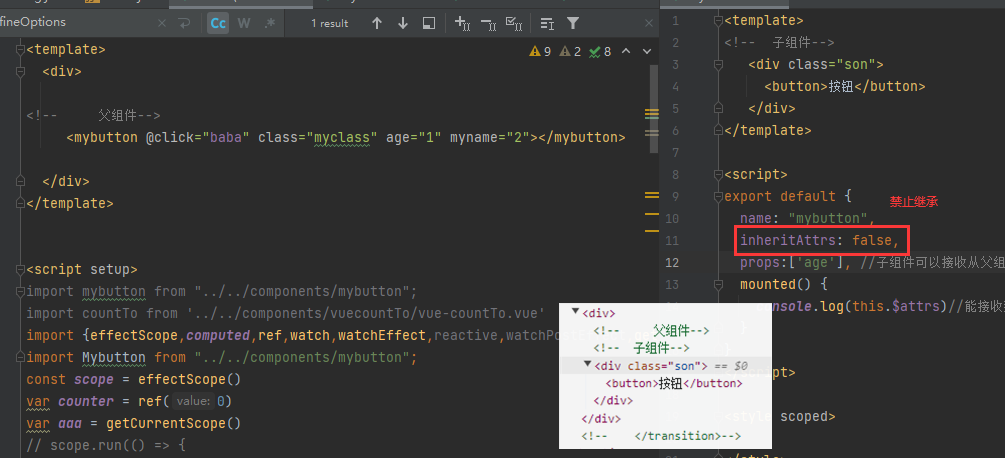This screenshot has height=458, width=1005.
Task: Click myname="2" attribute
Action: point(490,137)
